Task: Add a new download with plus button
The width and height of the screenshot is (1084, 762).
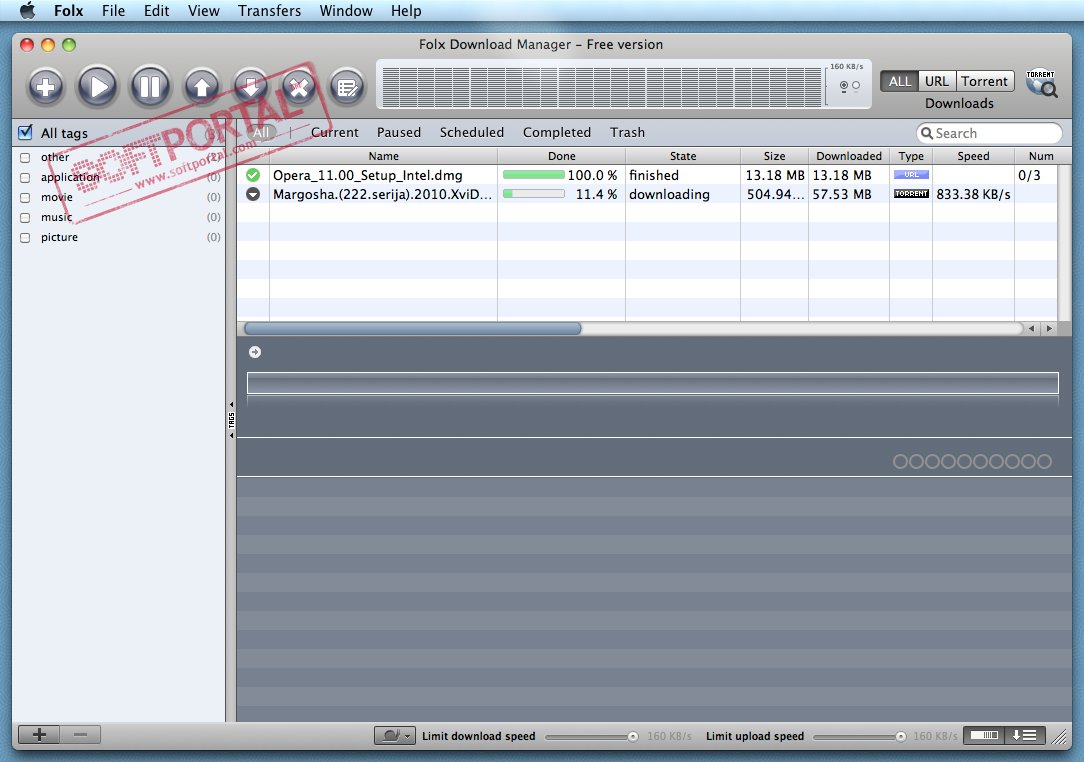Action: click(46, 87)
